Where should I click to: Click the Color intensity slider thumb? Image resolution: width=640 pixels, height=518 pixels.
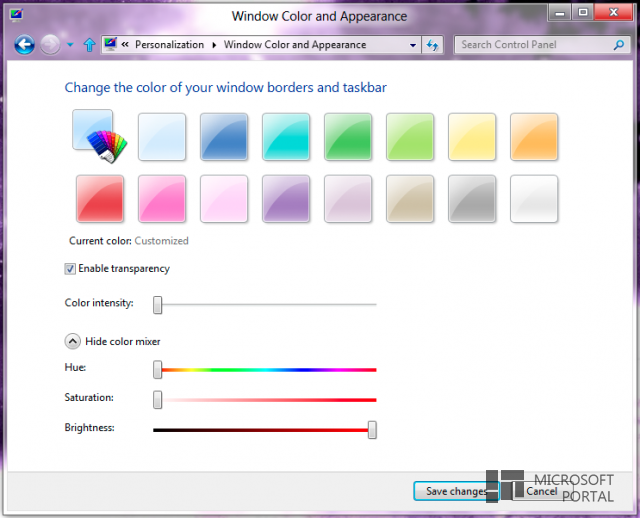point(158,305)
